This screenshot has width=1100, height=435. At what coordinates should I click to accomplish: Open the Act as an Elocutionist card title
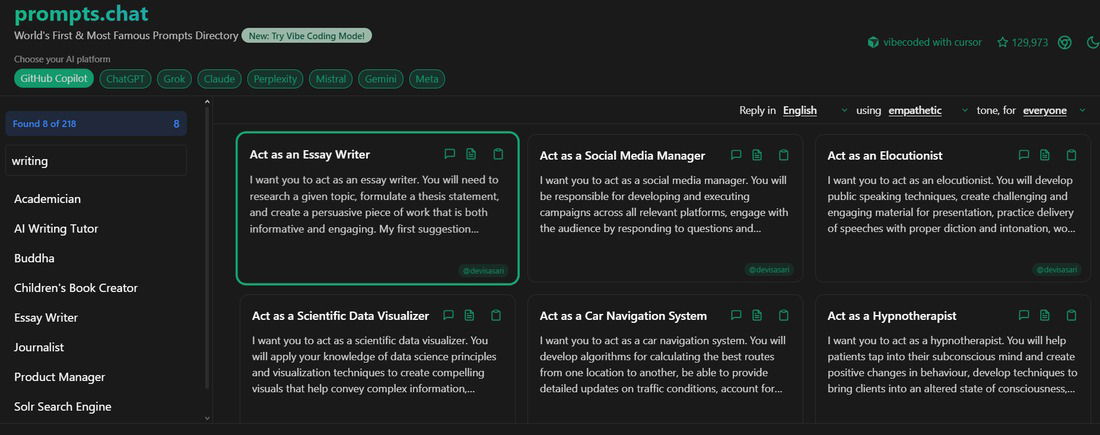(x=885, y=155)
